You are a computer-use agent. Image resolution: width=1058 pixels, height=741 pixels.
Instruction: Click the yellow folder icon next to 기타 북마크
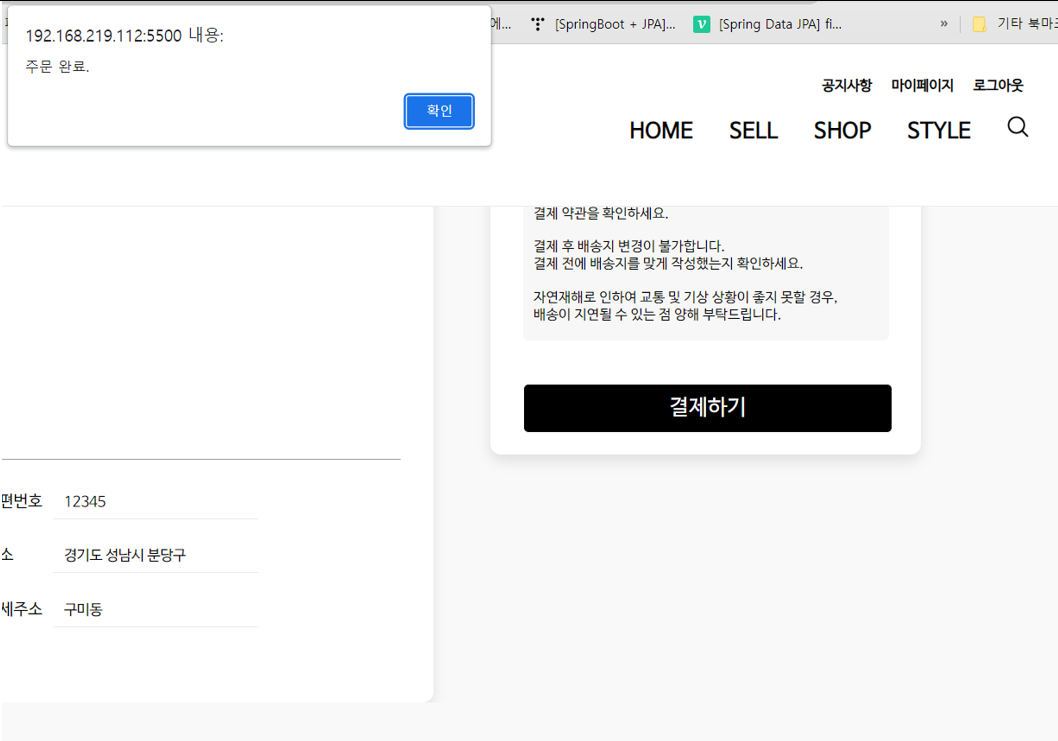(980, 23)
